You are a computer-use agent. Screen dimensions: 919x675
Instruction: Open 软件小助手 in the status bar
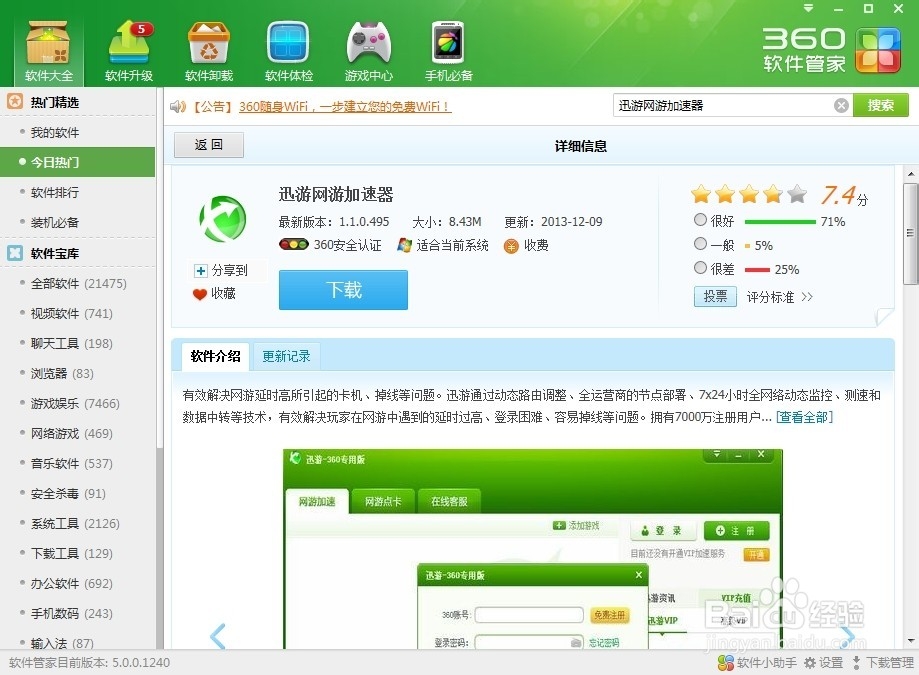pyautogui.click(x=757, y=663)
